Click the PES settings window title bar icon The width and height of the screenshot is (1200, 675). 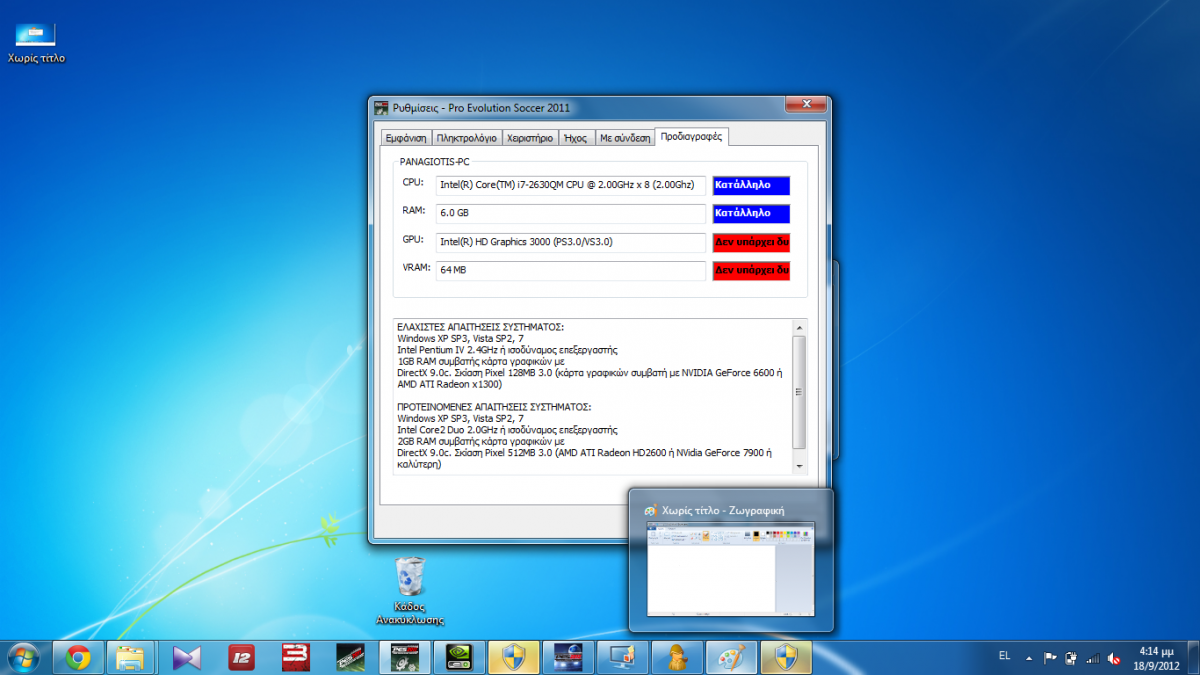tap(381, 108)
